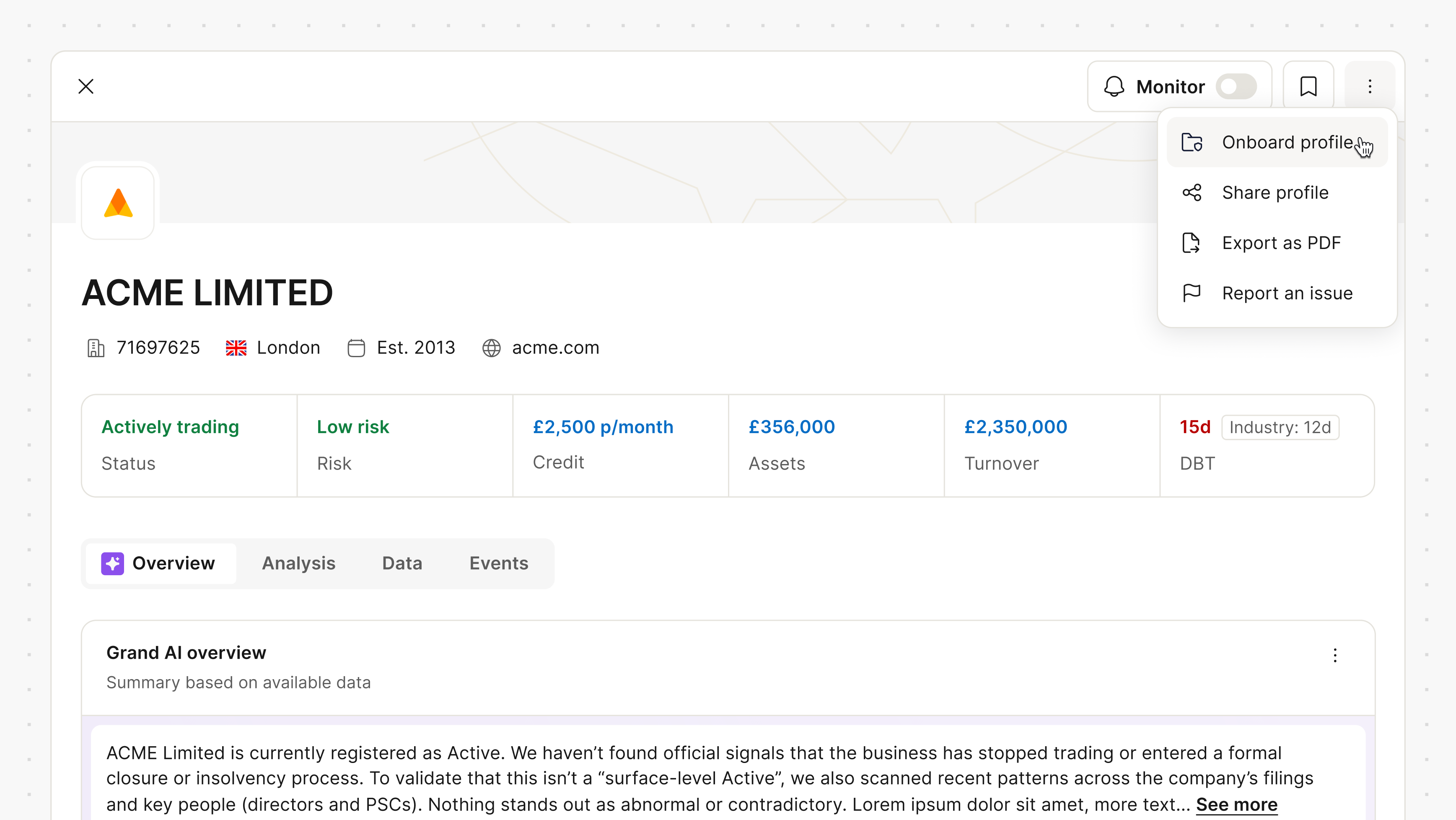
Task: Select Export as PDF option
Action: 1277,243
